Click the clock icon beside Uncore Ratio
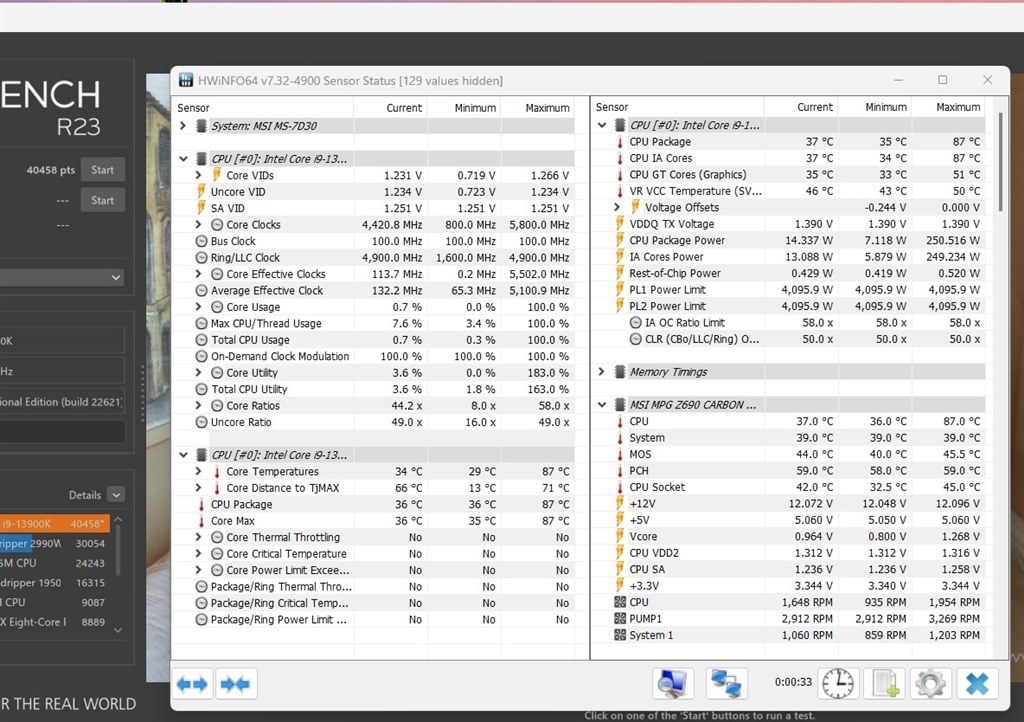 201,422
